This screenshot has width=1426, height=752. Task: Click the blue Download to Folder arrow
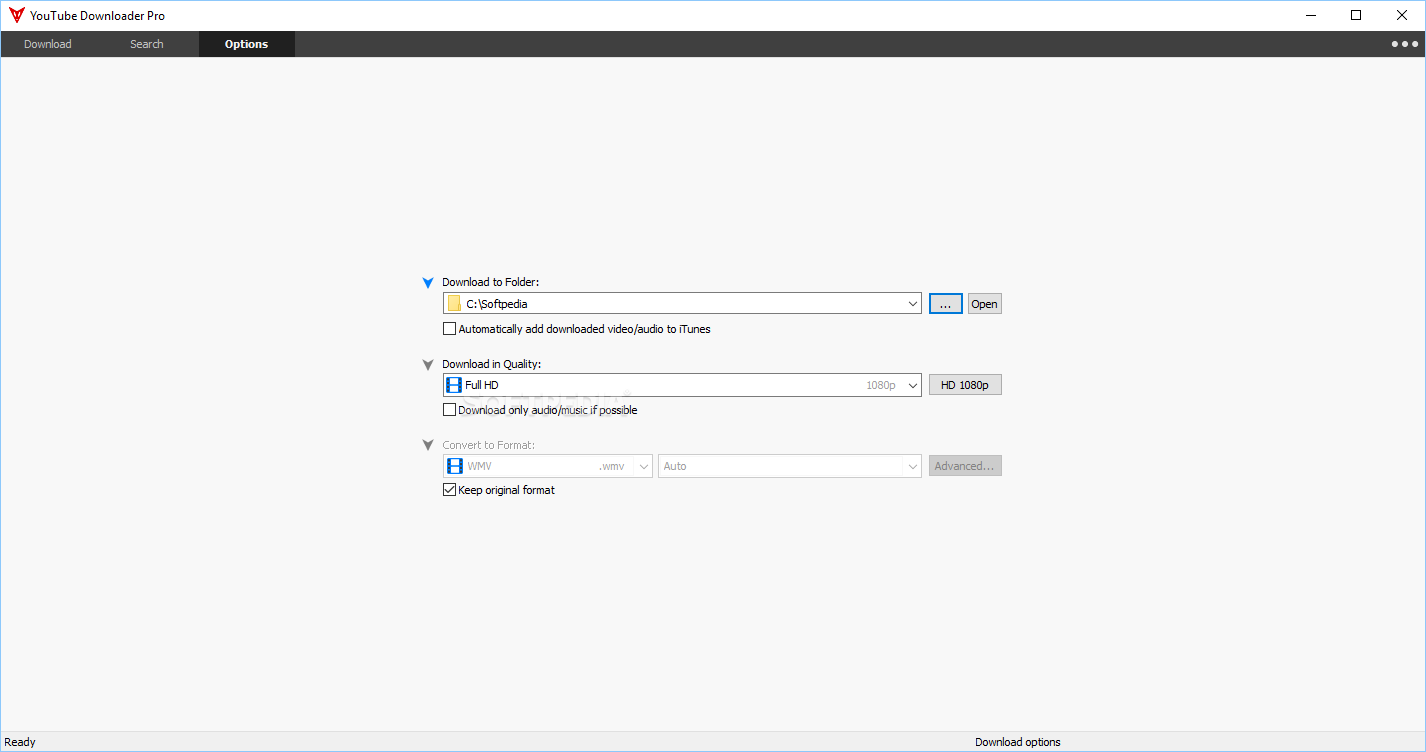(428, 283)
